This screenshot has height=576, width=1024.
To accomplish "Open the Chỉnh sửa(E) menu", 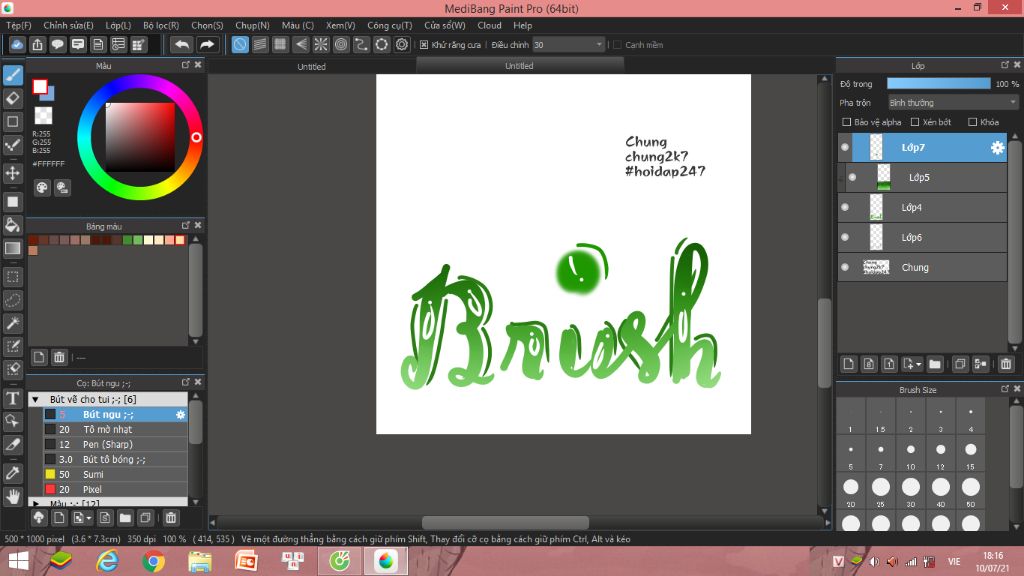I will [x=68, y=25].
